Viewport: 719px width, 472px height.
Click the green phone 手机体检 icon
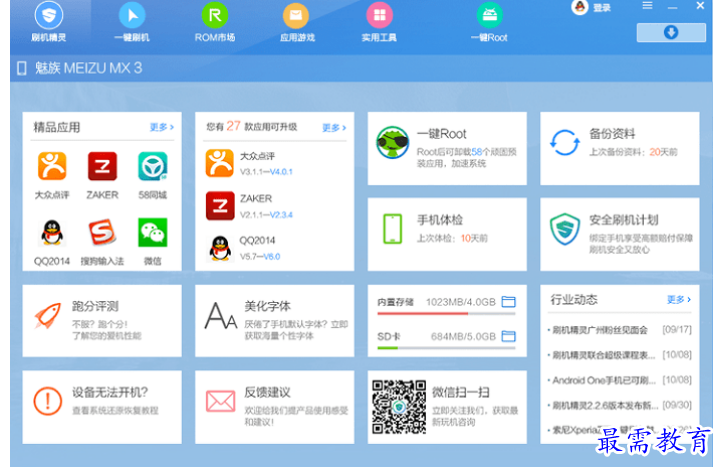point(393,228)
